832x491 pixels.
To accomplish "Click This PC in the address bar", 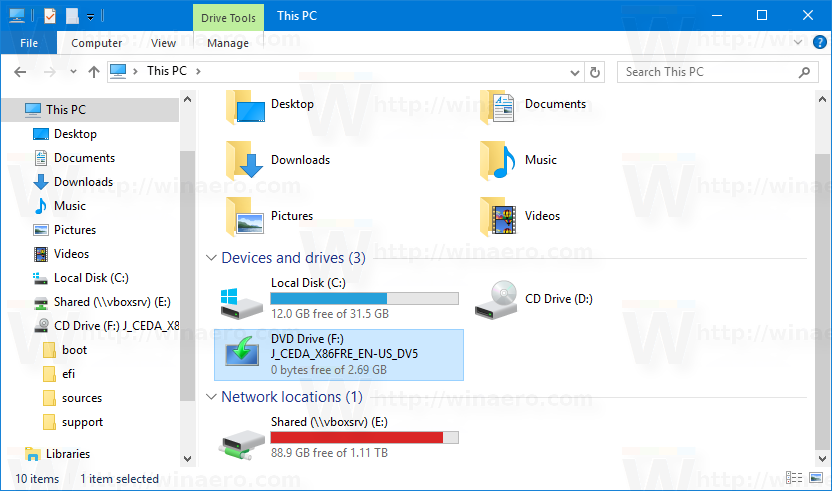I will click(167, 71).
